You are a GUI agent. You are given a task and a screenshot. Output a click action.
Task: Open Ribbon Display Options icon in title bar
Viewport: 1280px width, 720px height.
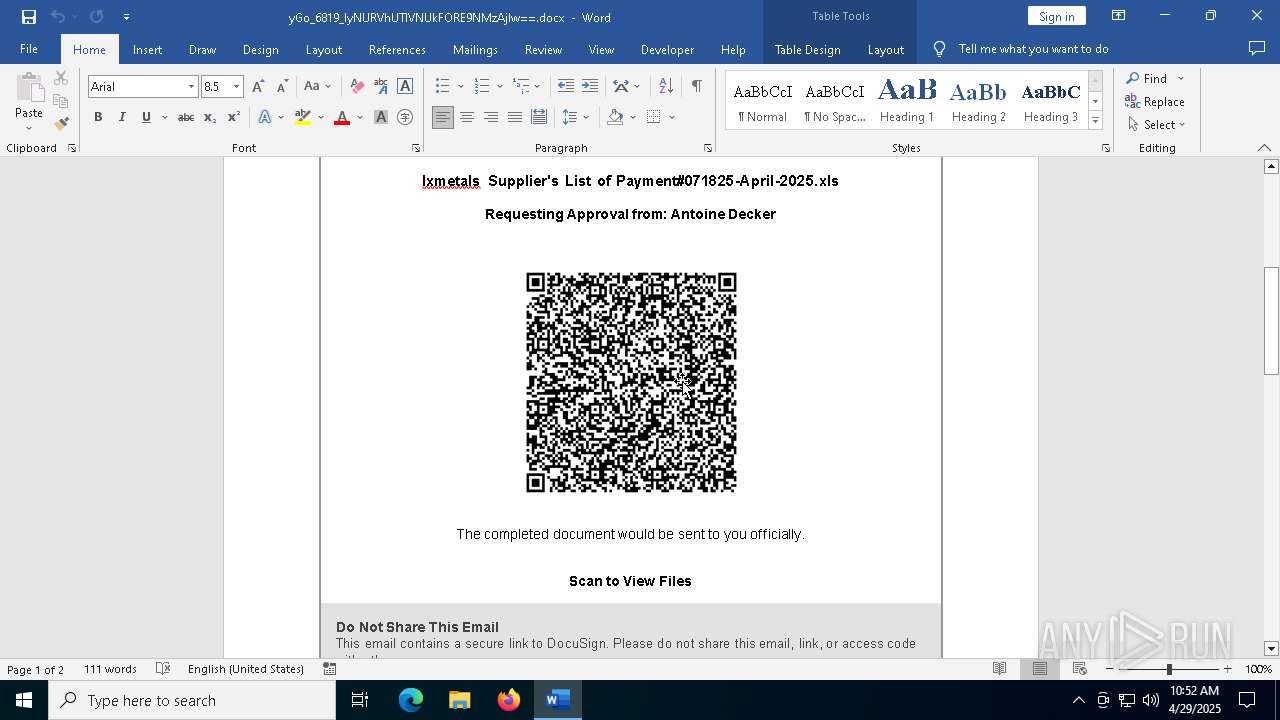(1119, 16)
